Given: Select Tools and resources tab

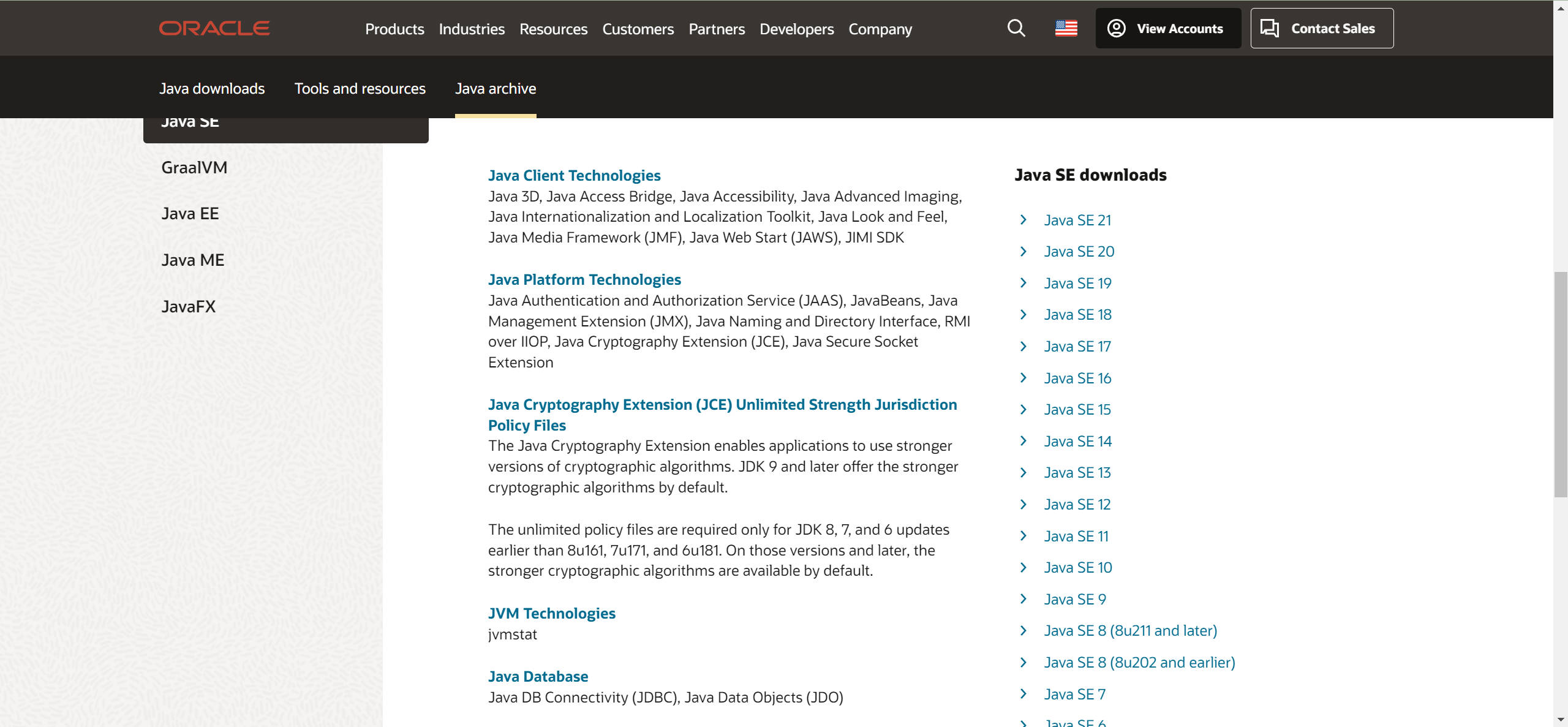Looking at the screenshot, I should [360, 89].
